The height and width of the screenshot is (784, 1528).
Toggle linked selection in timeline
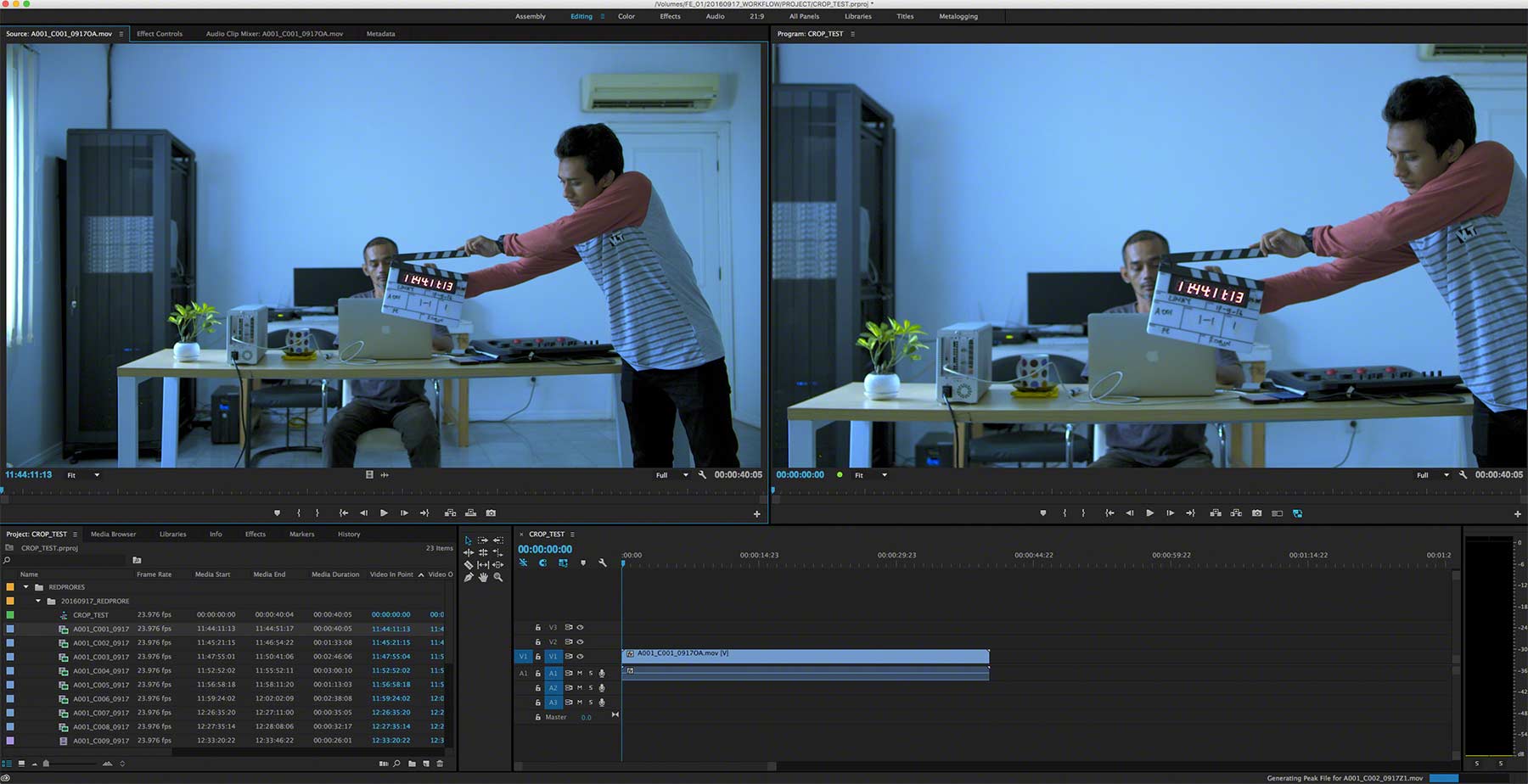point(563,563)
